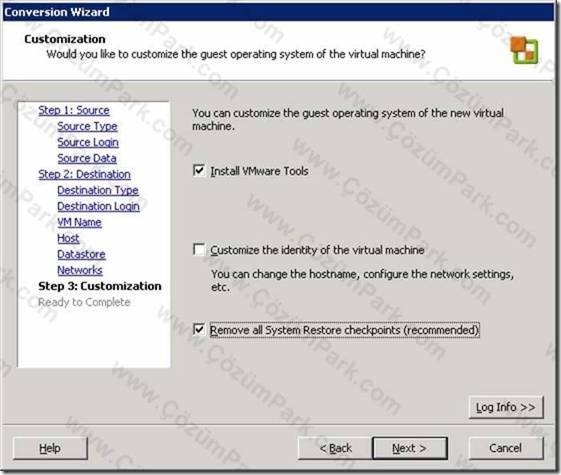The height and width of the screenshot is (475, 561).
Task: Expand the Log Info >> panel
Action: [x=506, y=407]
